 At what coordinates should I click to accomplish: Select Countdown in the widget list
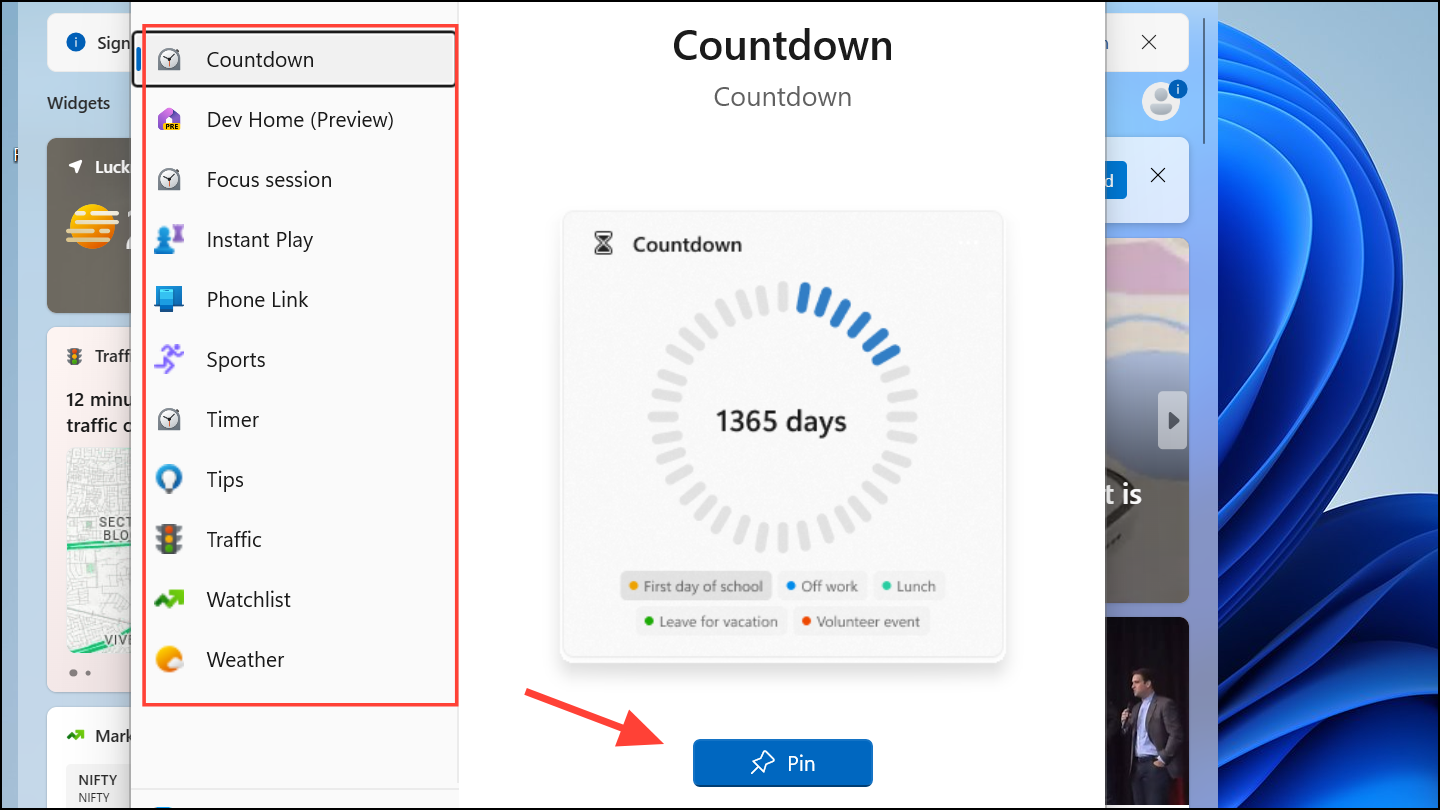(260, 60)
